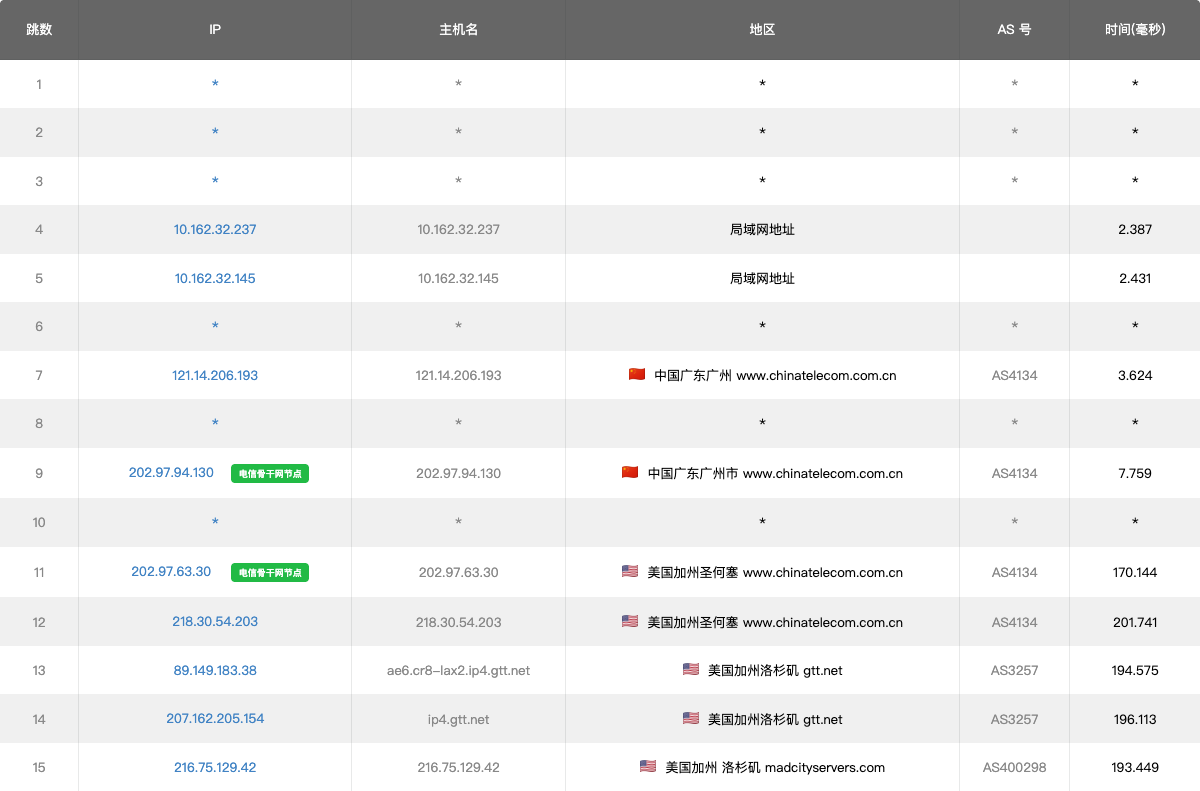Open IP link 216.75.129.42

[215, 767]
